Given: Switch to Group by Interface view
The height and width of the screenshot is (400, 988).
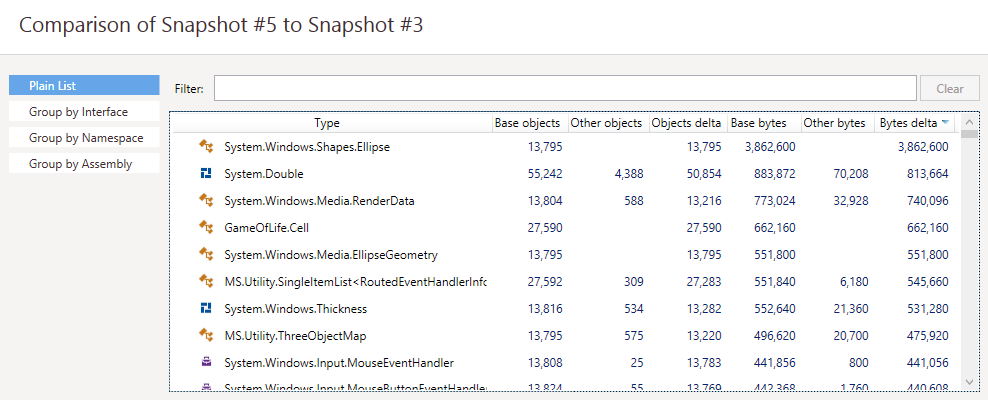Looking at the screenshot, I should pos(83,112).
